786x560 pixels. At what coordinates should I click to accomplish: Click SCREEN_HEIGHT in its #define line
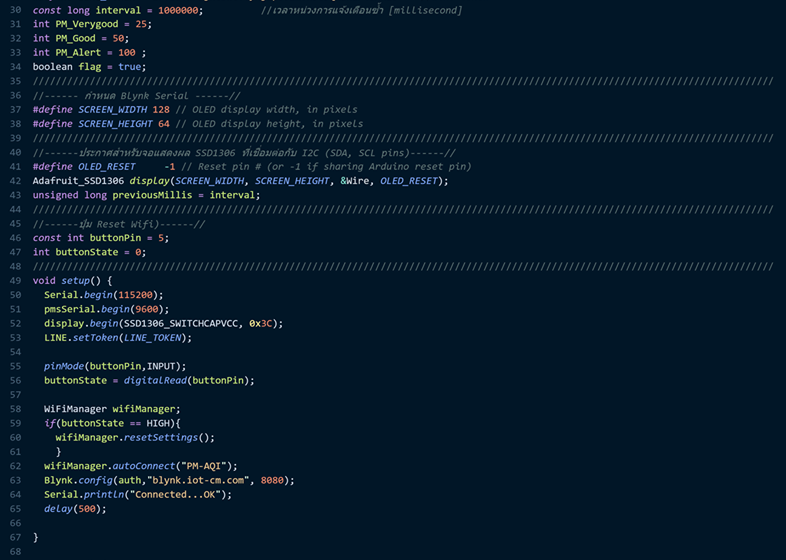coord(115,124)
